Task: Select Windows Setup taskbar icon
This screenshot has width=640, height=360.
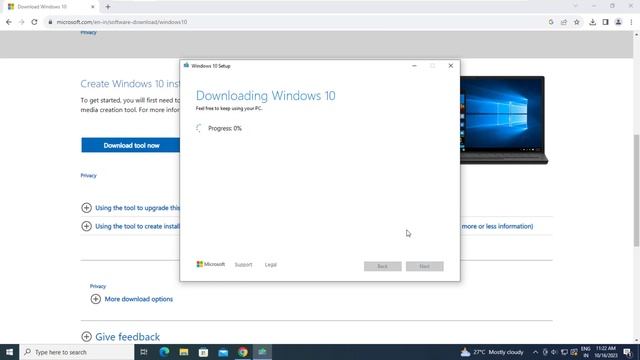Action: coord(262,352)
